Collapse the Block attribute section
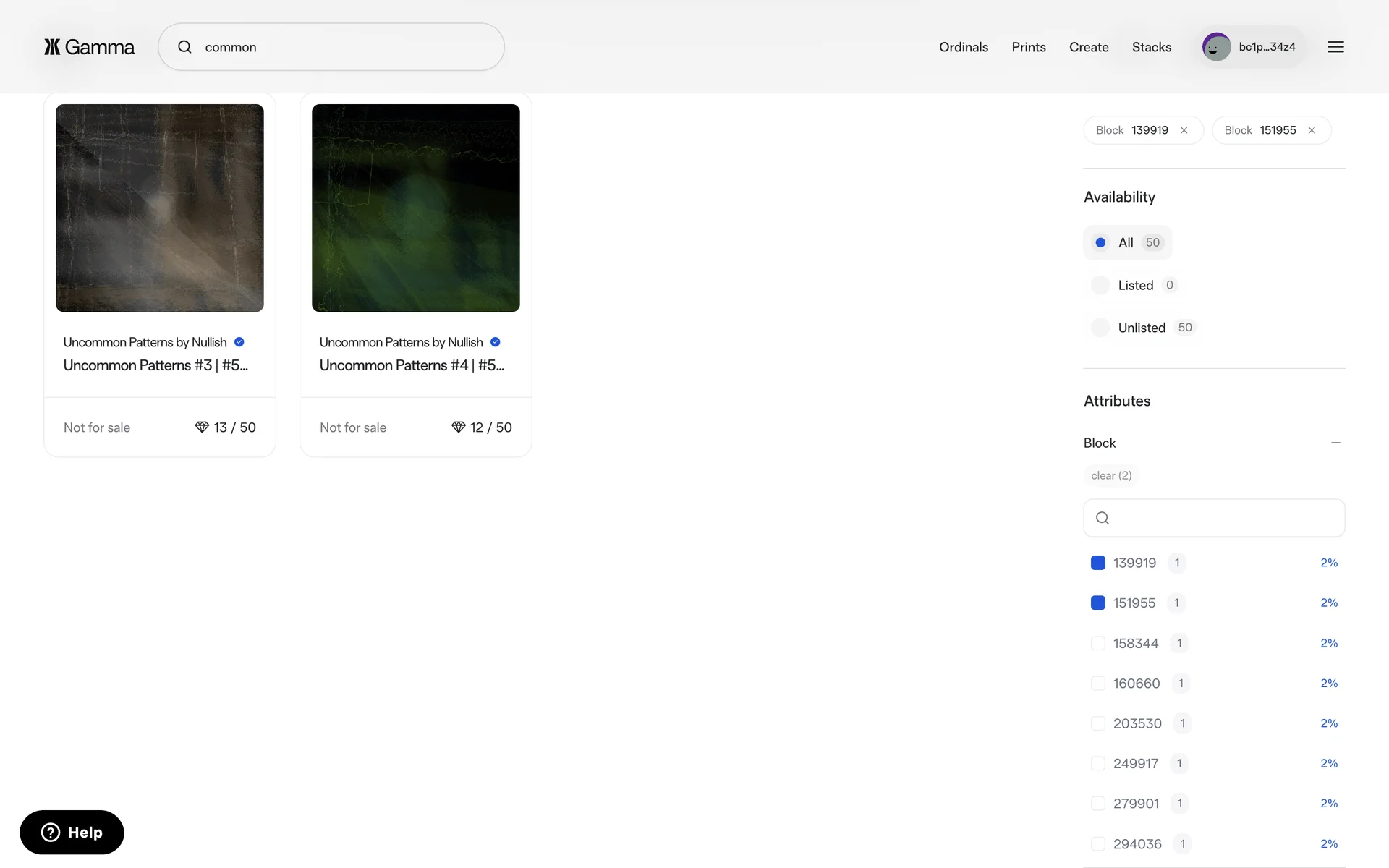Viewport: 1389px width, 868px height. [1335, 443]
